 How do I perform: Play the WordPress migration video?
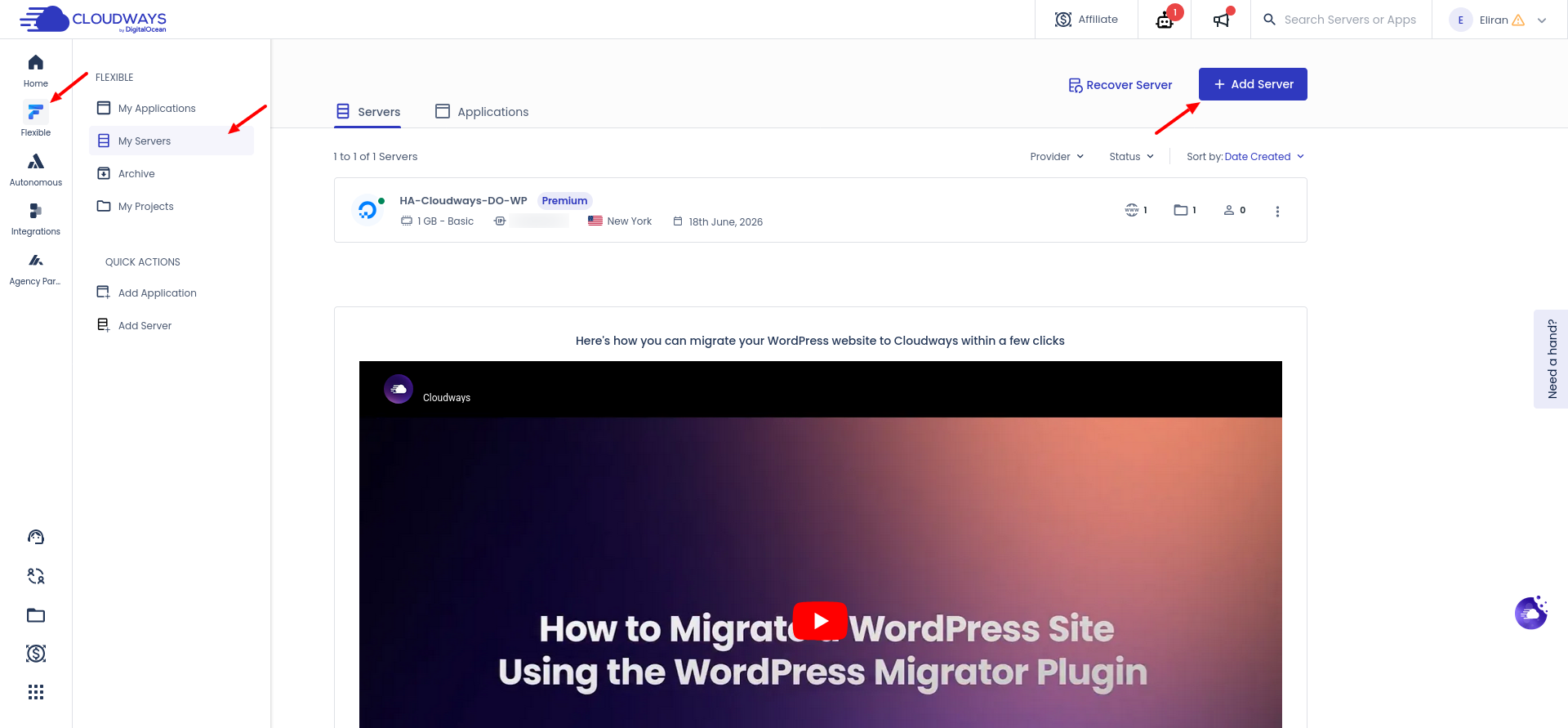pyautogui.click(x=820, y=621)
